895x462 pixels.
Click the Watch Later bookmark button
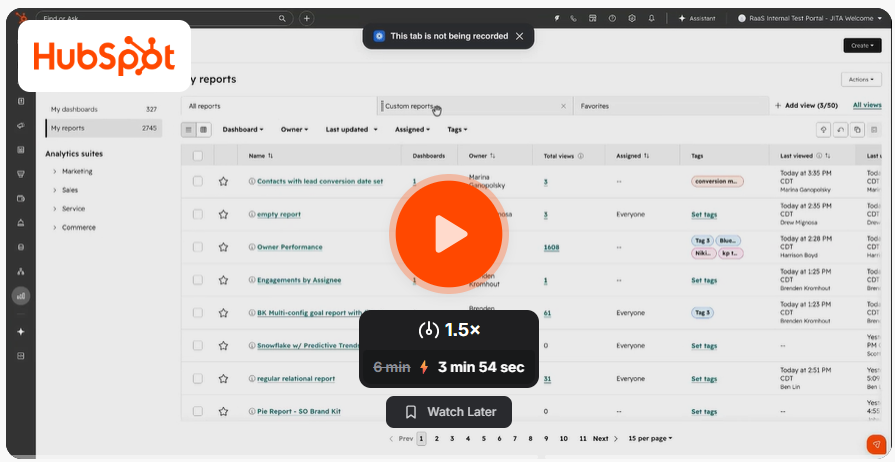[449, 412]
